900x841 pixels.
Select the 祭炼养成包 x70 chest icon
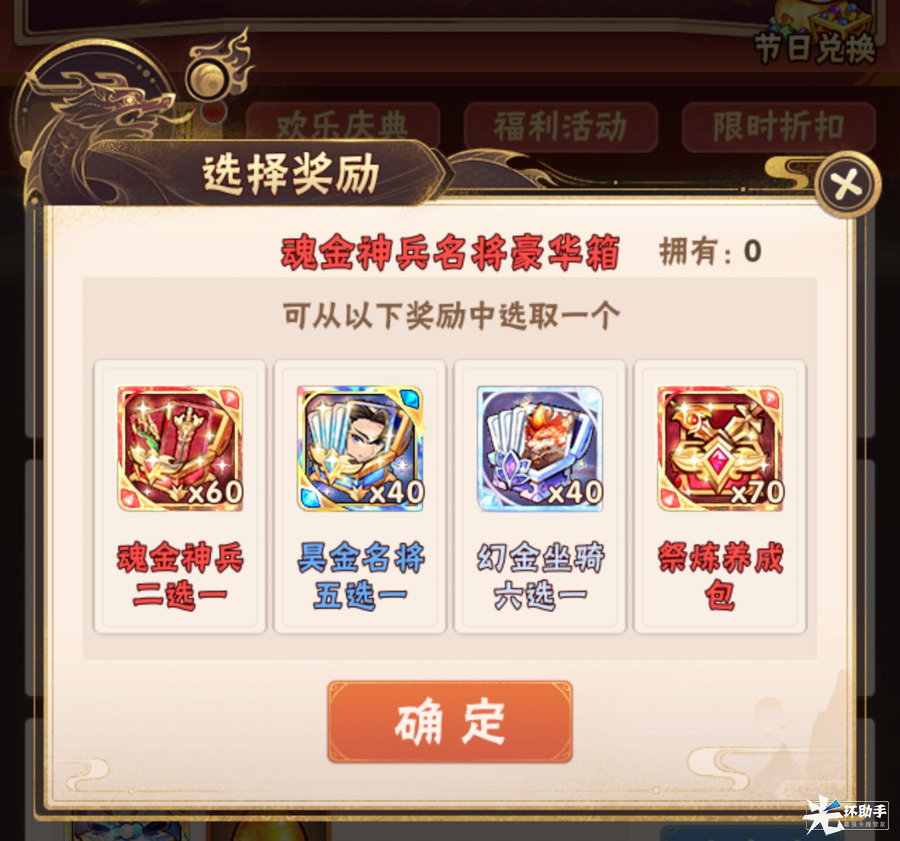720,448
